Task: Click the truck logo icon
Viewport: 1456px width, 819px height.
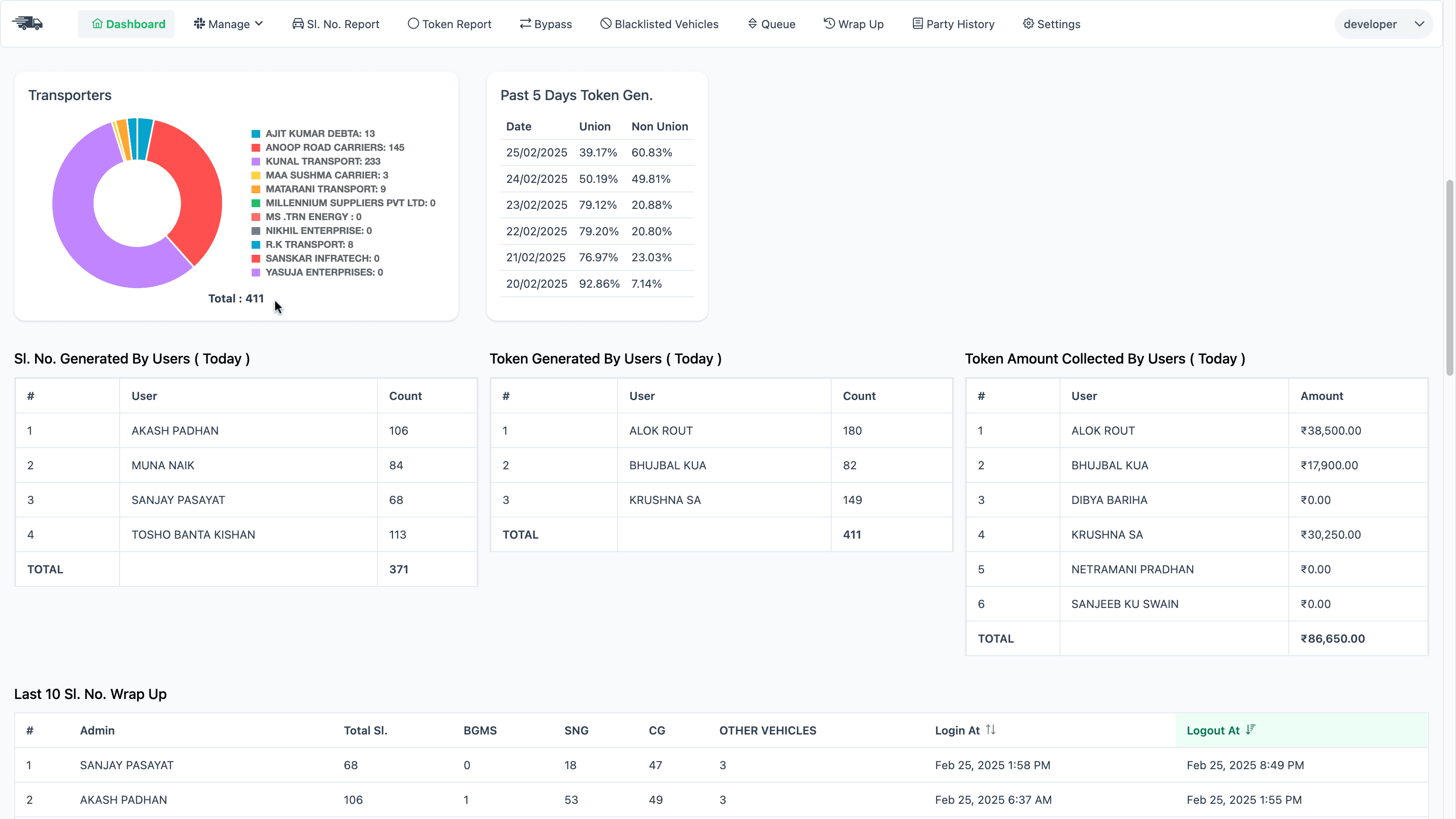Action: (x=28, y=23)
